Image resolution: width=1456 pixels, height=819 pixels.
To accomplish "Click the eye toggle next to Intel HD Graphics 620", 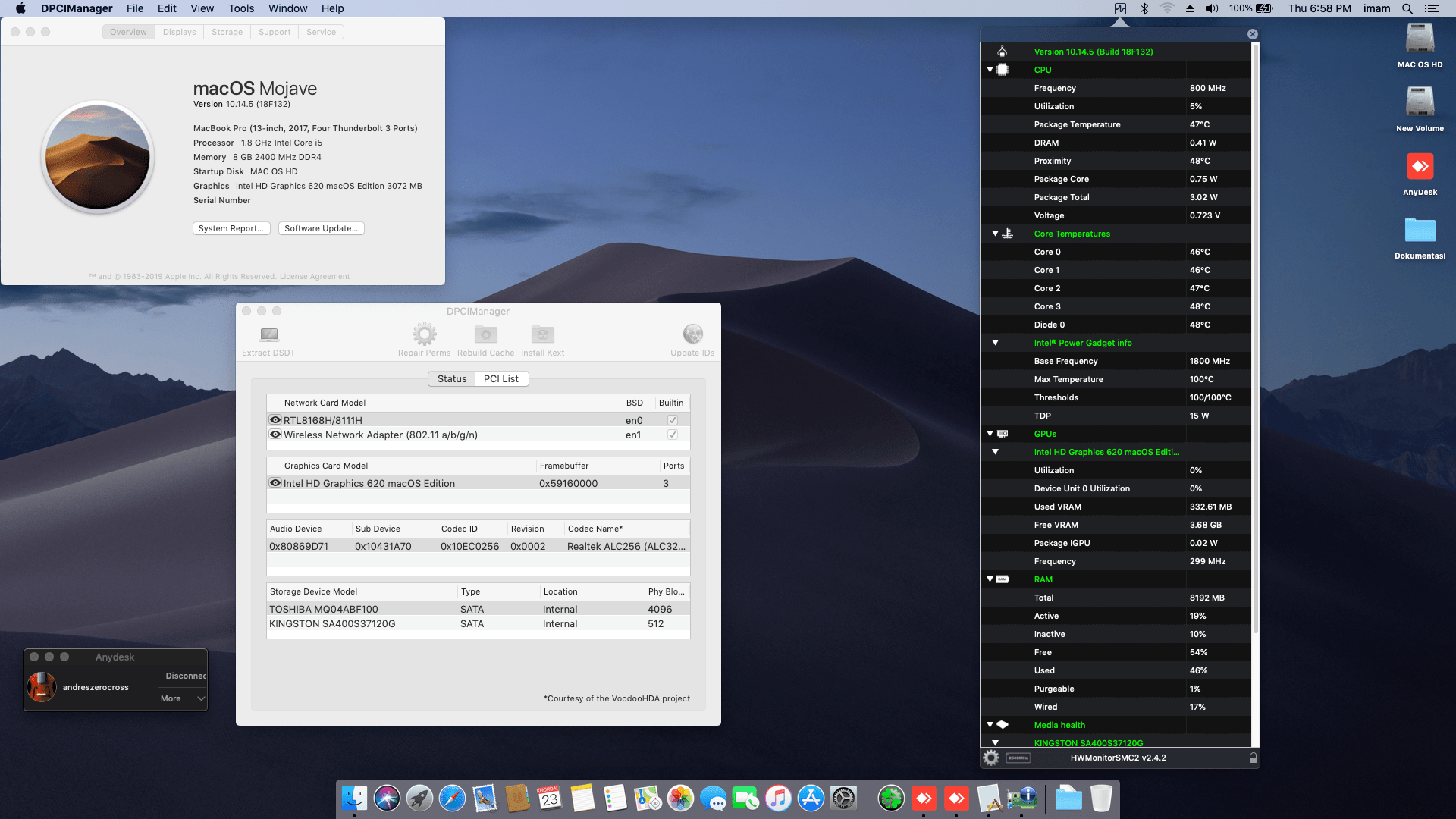I will pos(275,483).
